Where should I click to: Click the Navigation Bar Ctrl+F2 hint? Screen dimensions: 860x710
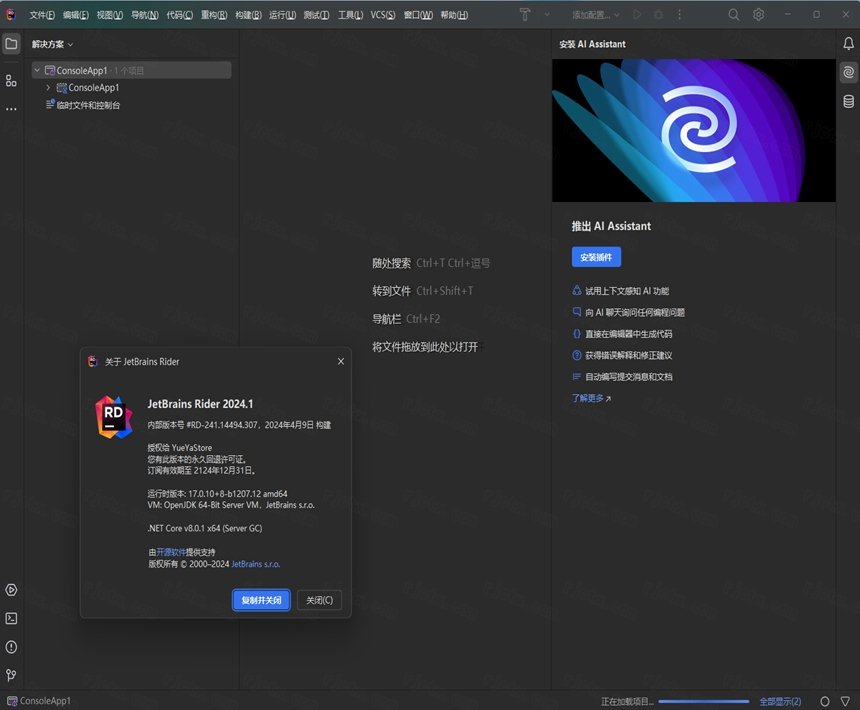click(x=406, y=319)
